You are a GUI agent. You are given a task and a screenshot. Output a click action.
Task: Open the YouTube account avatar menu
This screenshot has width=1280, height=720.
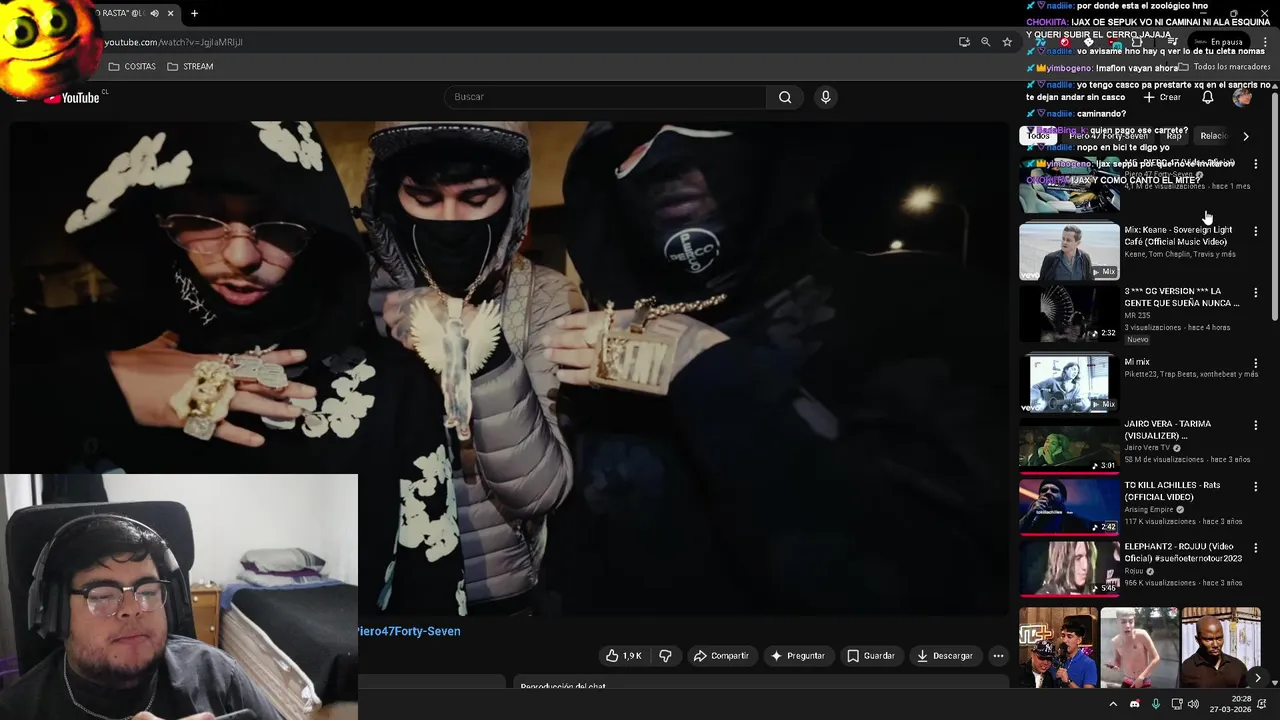point(1242,97)
